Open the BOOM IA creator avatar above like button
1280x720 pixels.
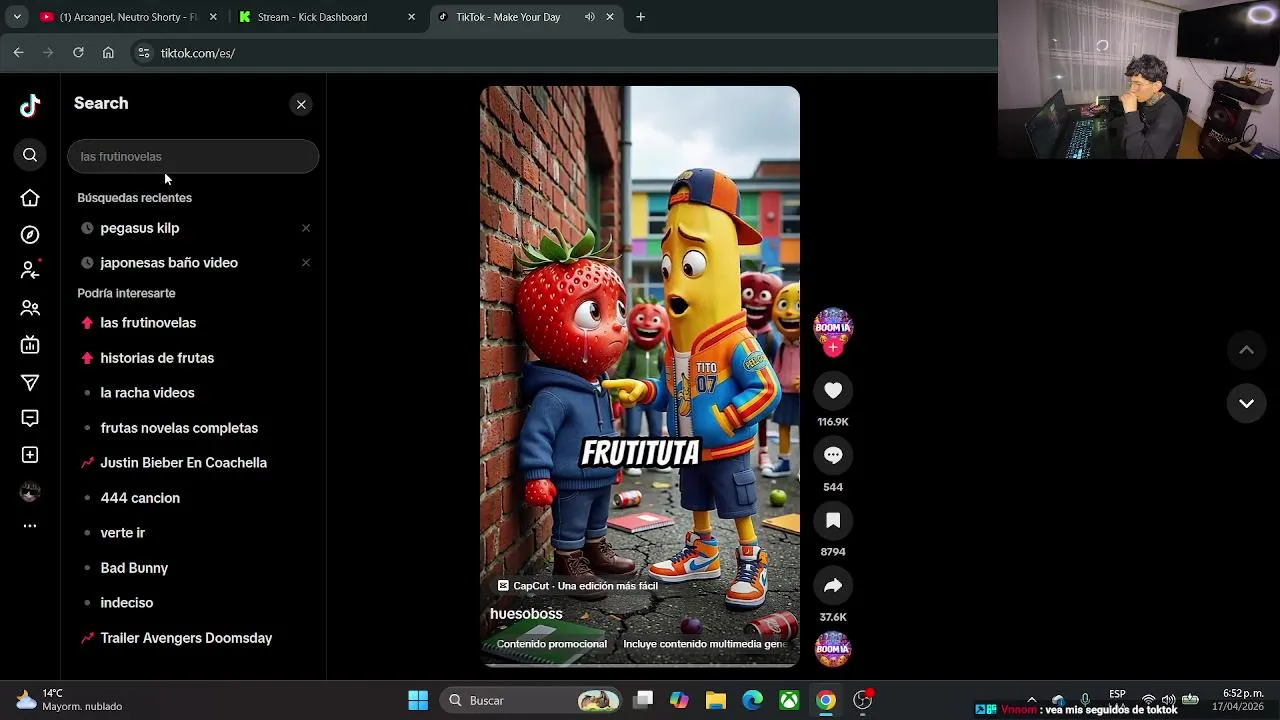click(833, 326)
